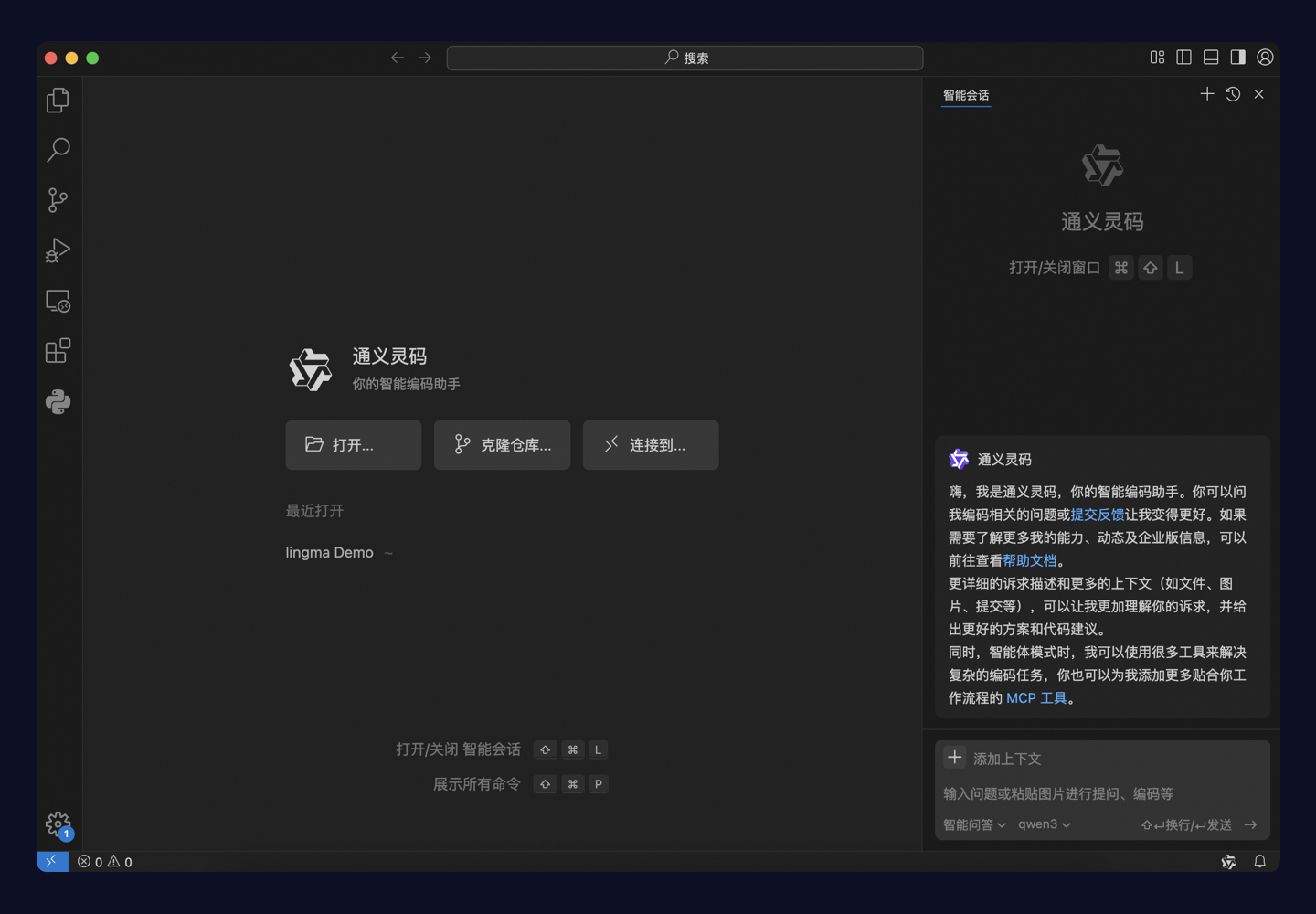Open the Accounts icon in title bar

(x=1265, y=58)
